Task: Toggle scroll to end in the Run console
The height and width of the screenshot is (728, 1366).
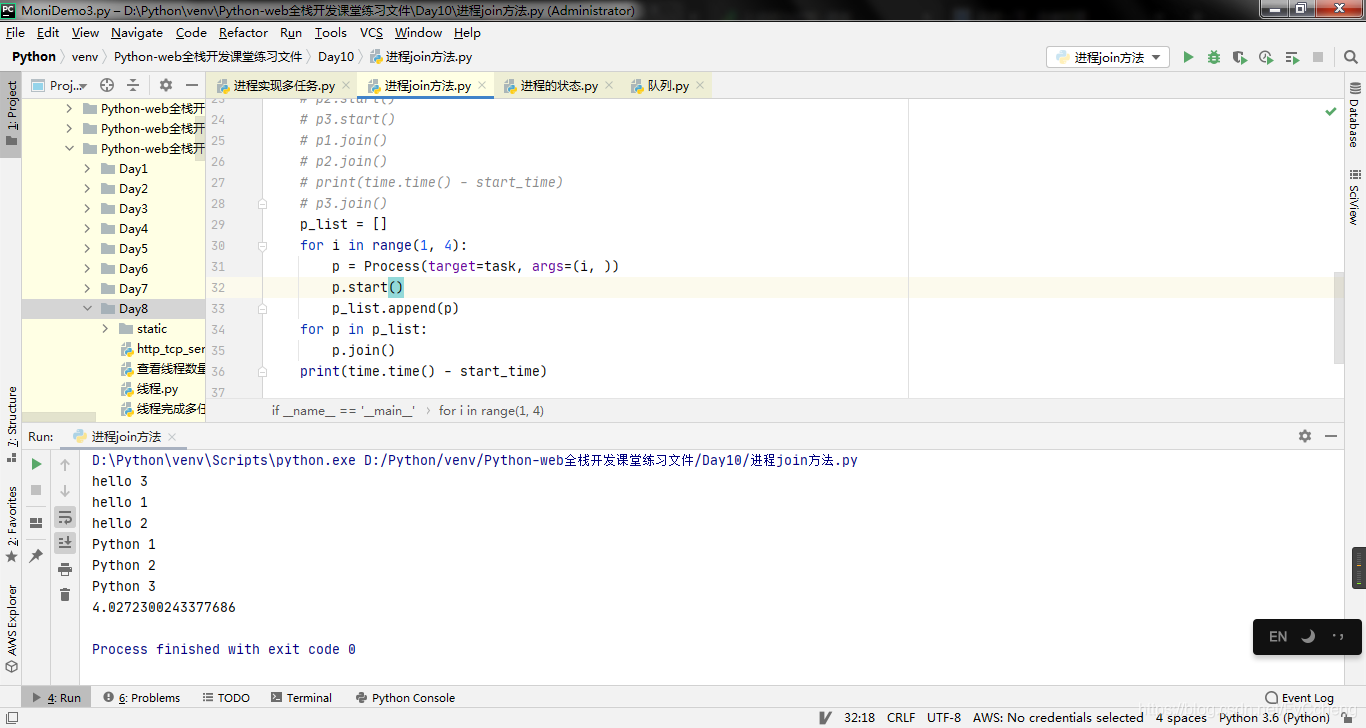Action: coord(65,542)
